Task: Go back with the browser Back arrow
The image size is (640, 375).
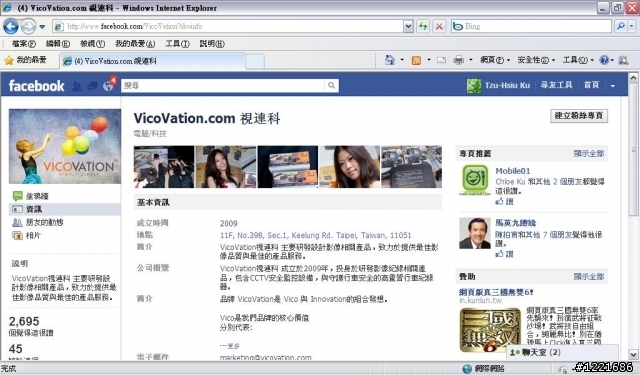Action: coord(11,27)
